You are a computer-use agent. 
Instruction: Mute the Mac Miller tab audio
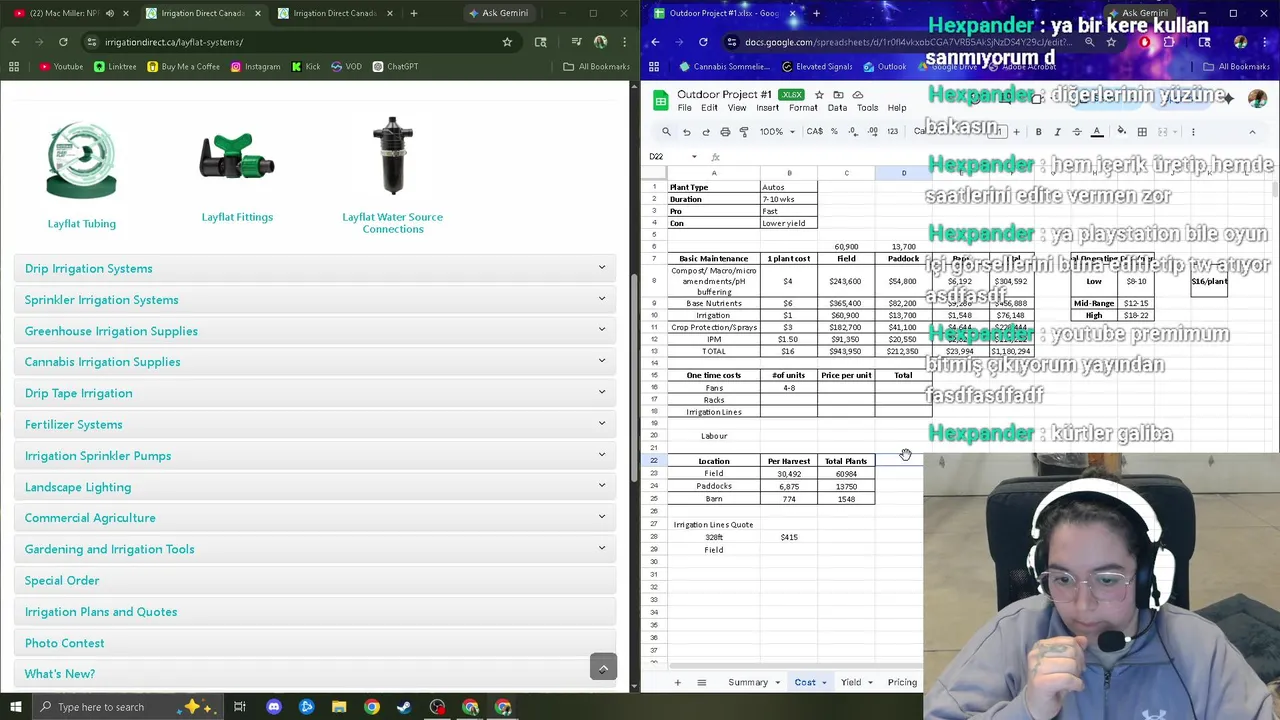(110, 13)
